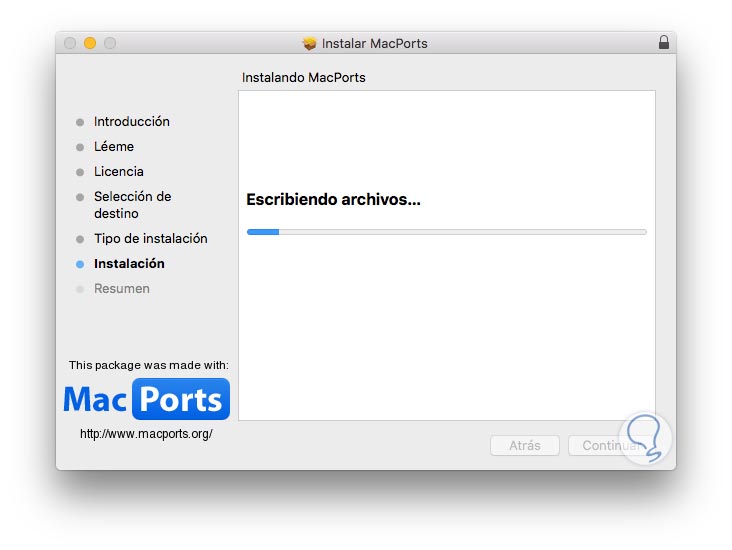Select the Instalación step
Screen dimensions: 732x550
point(129,264)
